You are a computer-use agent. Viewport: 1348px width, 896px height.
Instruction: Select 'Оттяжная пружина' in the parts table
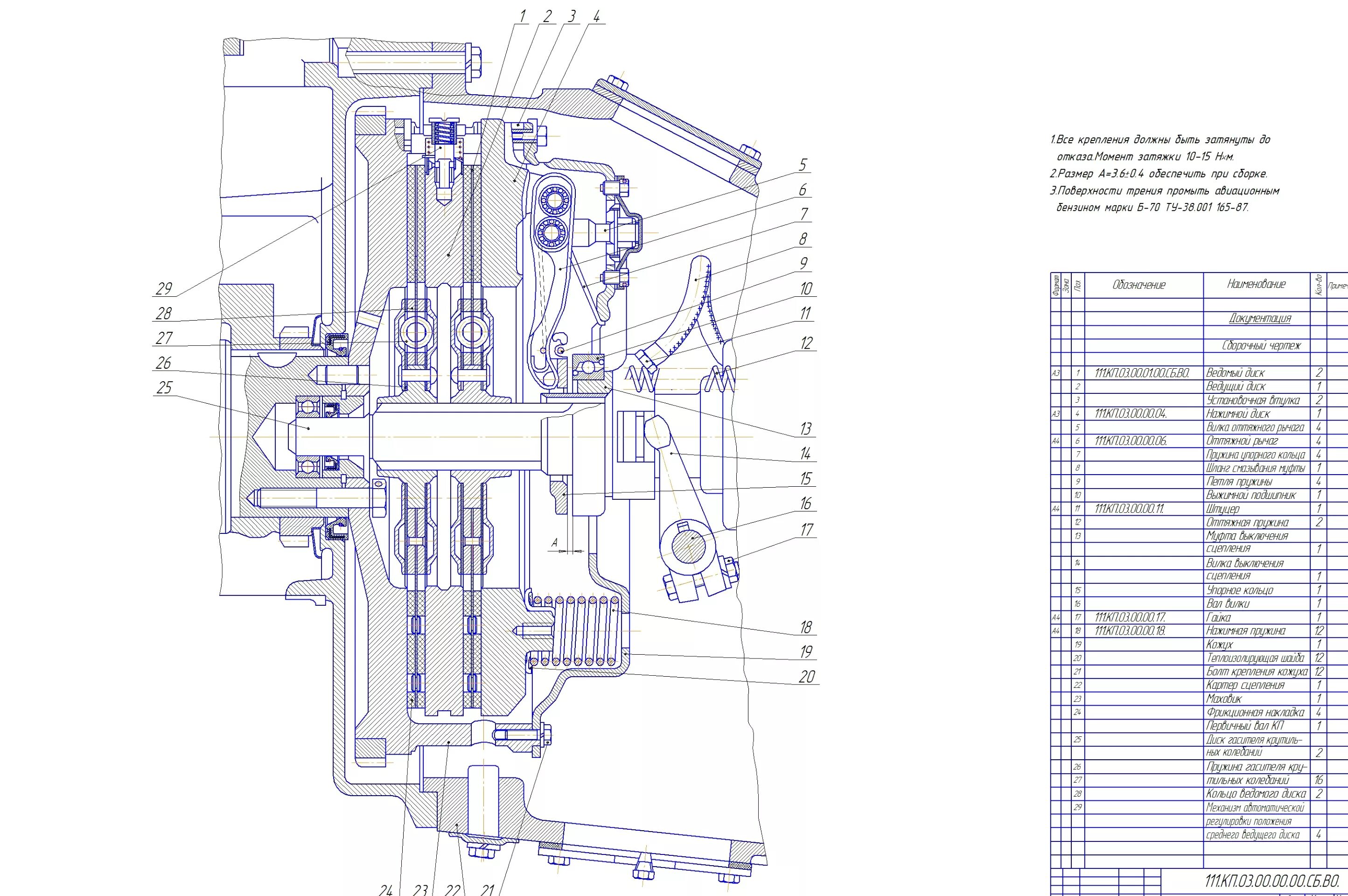click(x=1248, y=522)
